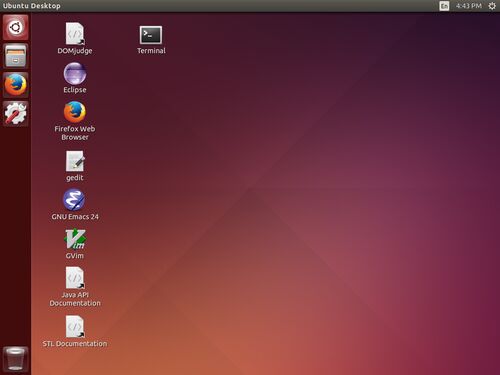The height and width of the screenshot is (375, 500).
Task: Click the Ubuntu Desktop title text
Action: (x=32, y=6)
